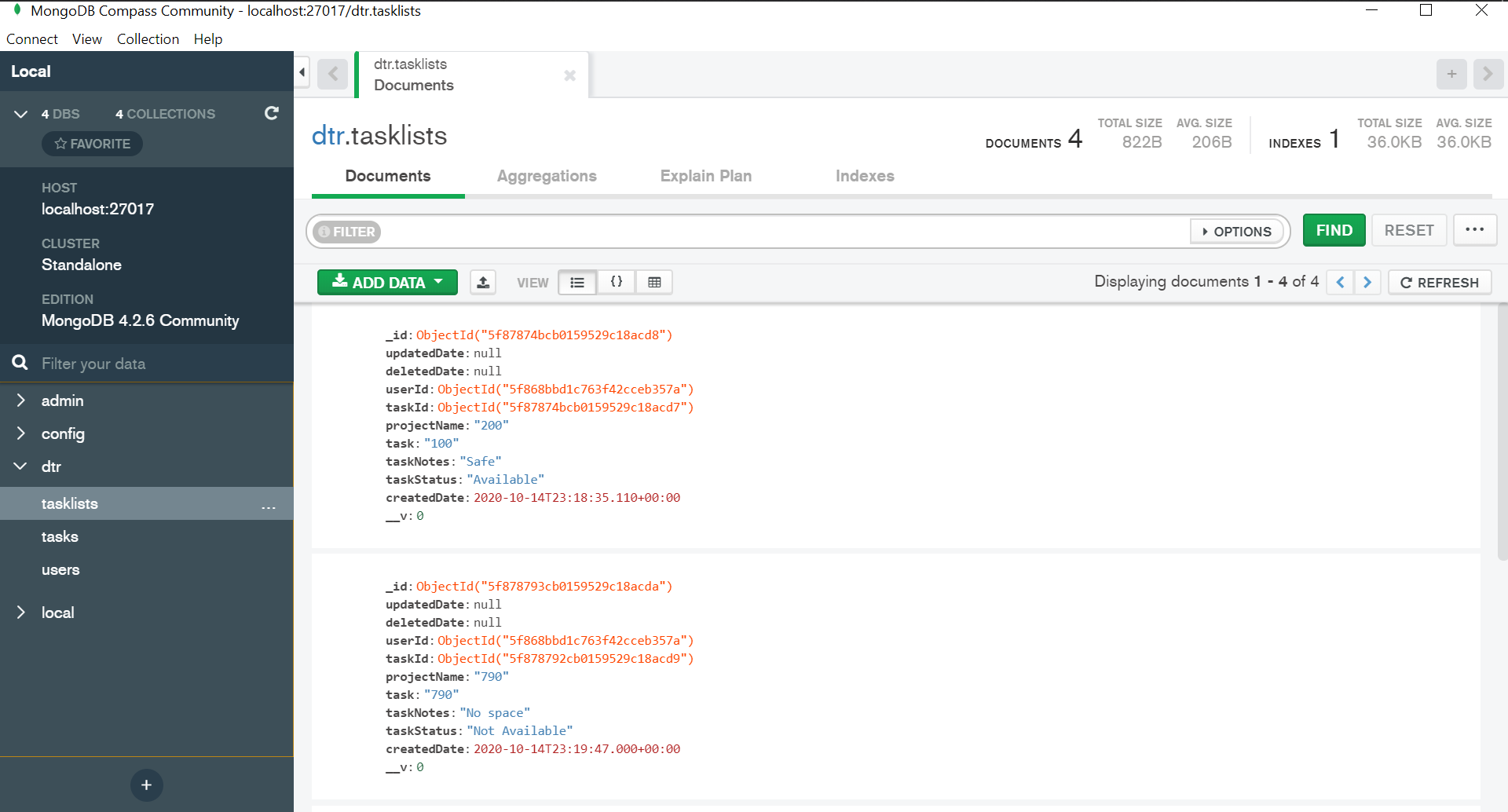
Task: Switch document display to table view
Action: point(655,282)
